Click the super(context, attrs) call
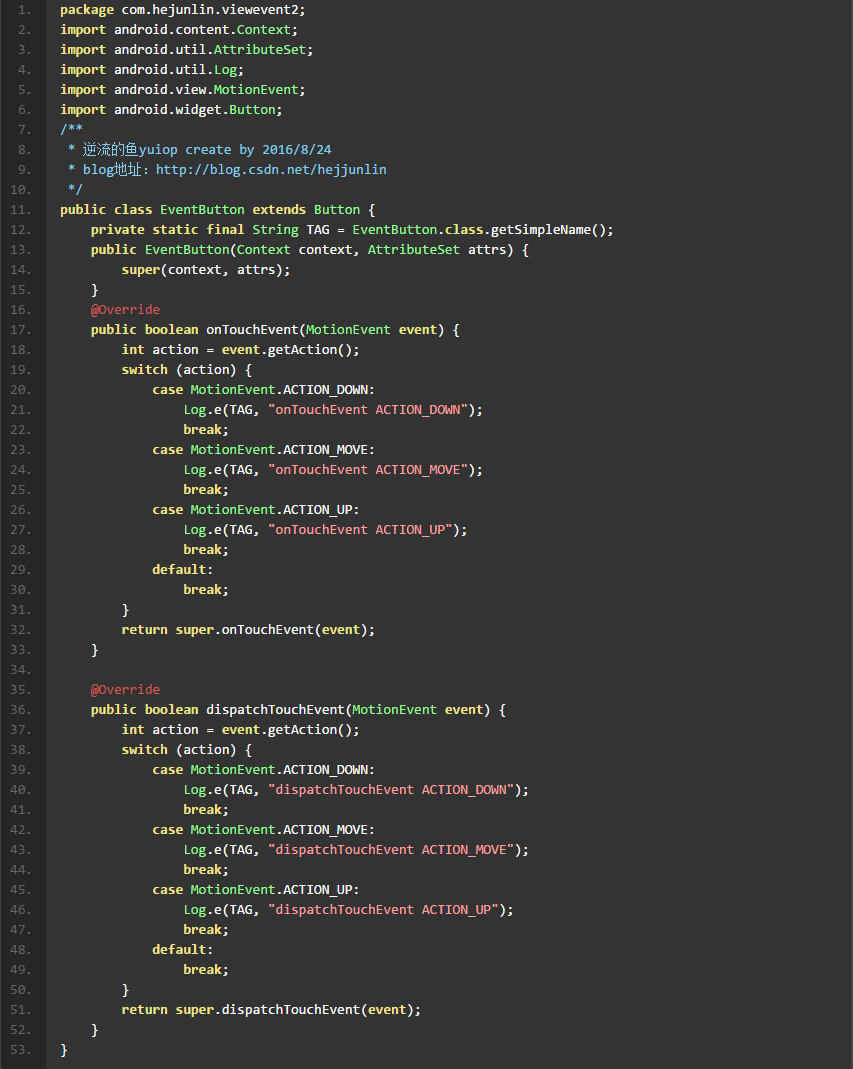The height and width of the screenshot is (1069, 853). pyautogui.click(x=210, y=270)
